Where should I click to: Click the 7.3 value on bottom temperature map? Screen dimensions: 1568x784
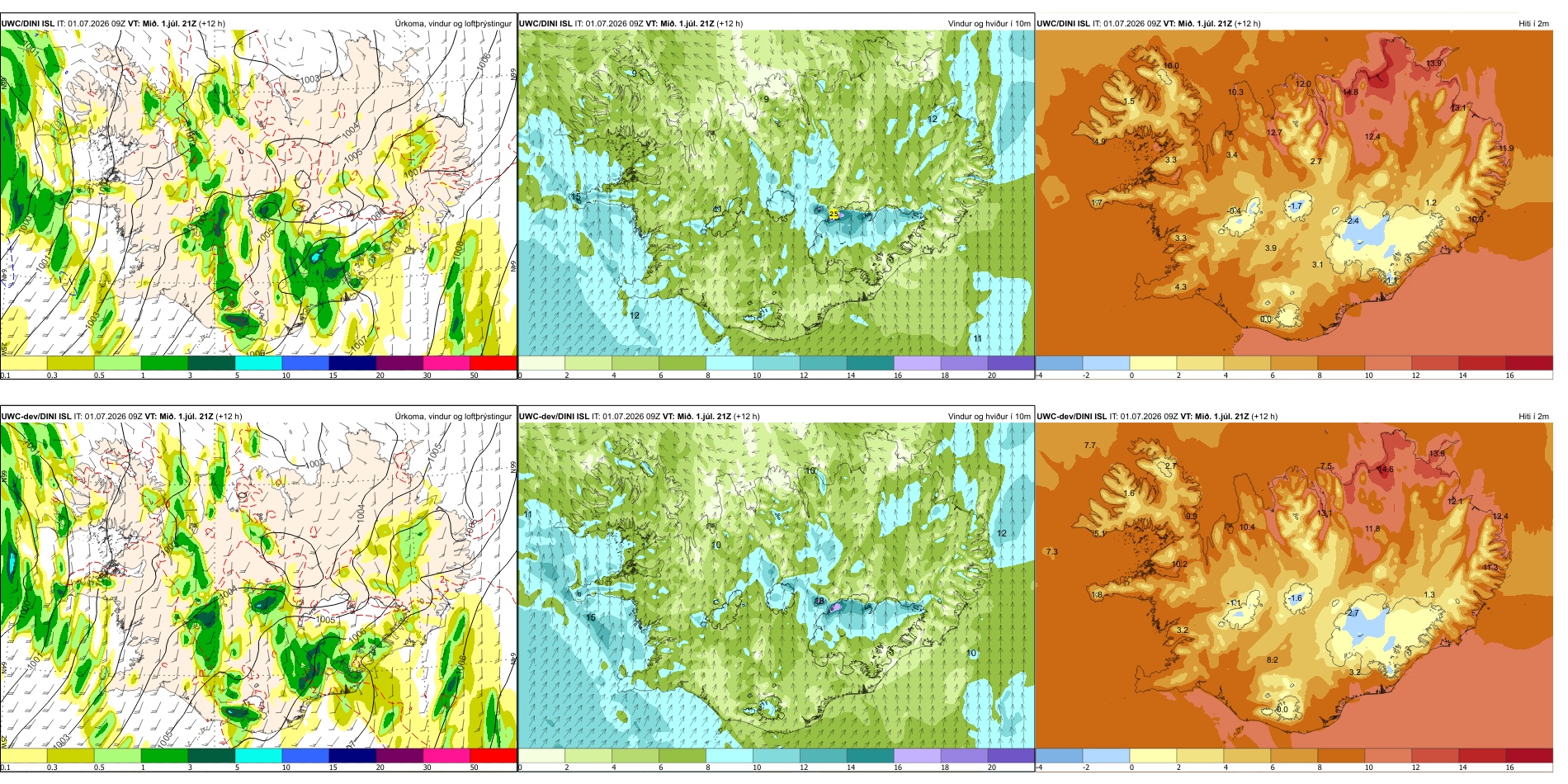(1051, 551)
